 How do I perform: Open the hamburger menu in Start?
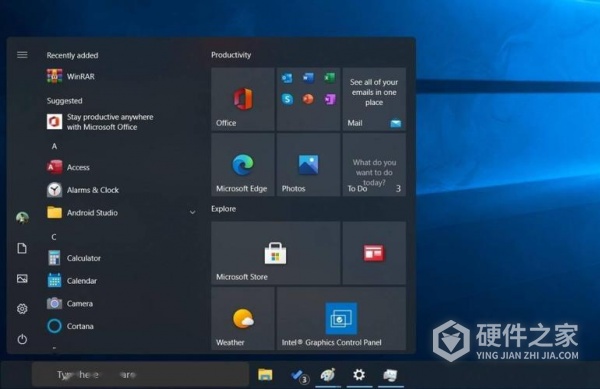pos(22,55)
